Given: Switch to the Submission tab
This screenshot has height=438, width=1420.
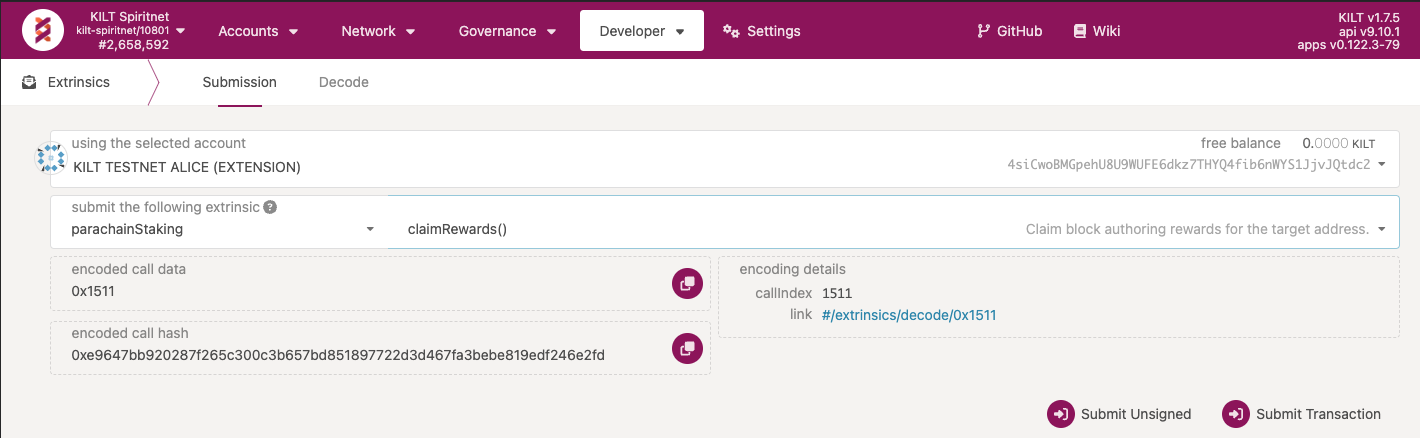Looking at the screenshot, I should click(x=240, y=82).
